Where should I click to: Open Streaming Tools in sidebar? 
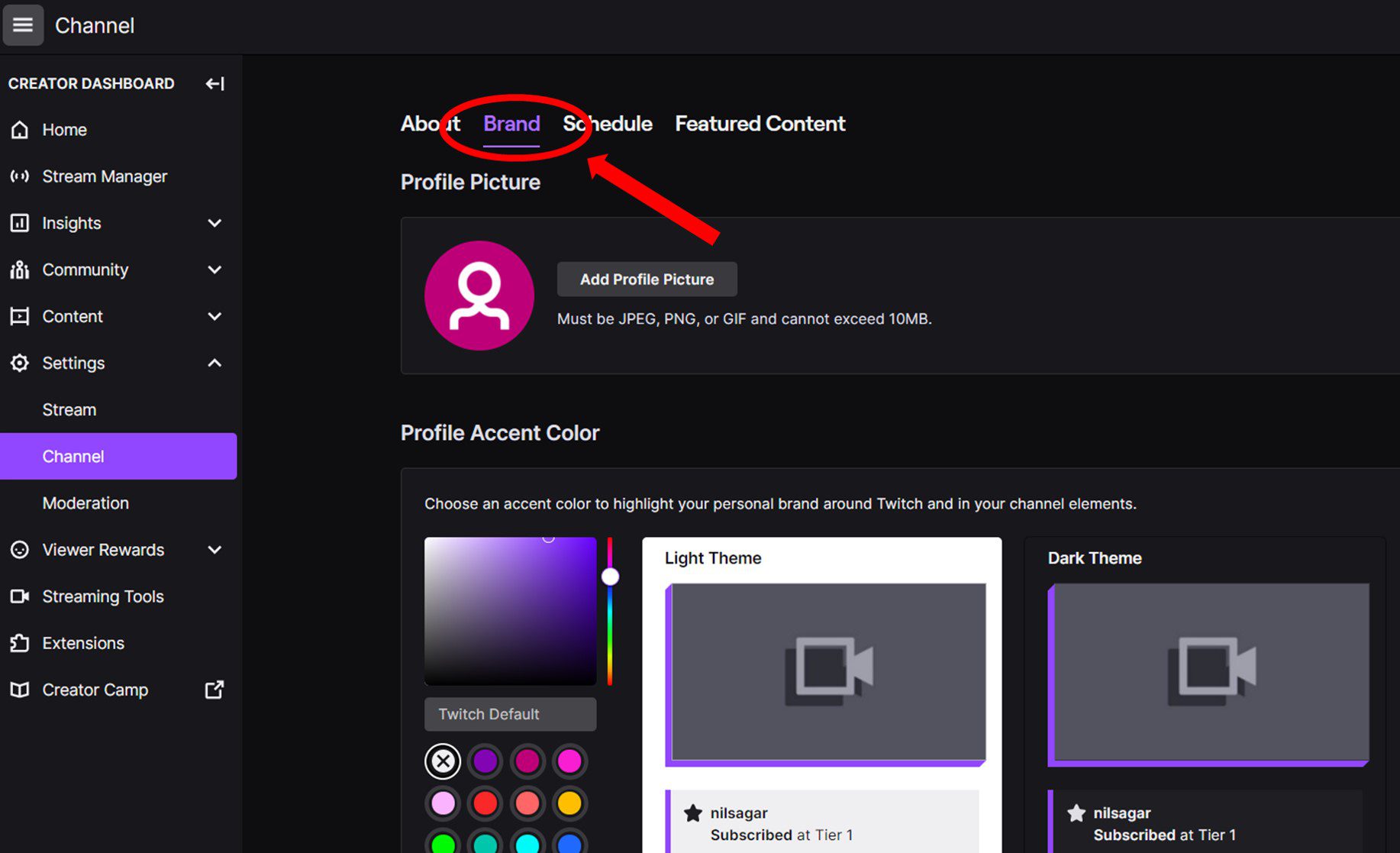[118, 596]
